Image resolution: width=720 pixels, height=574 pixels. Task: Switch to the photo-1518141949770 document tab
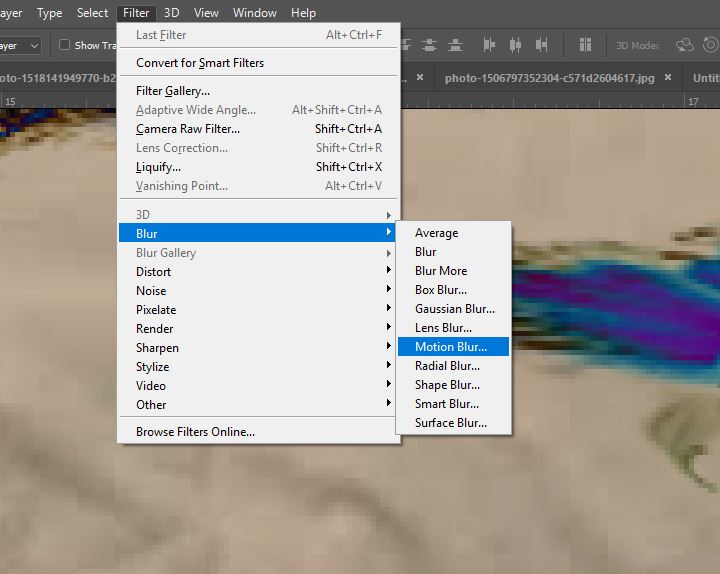58,78
